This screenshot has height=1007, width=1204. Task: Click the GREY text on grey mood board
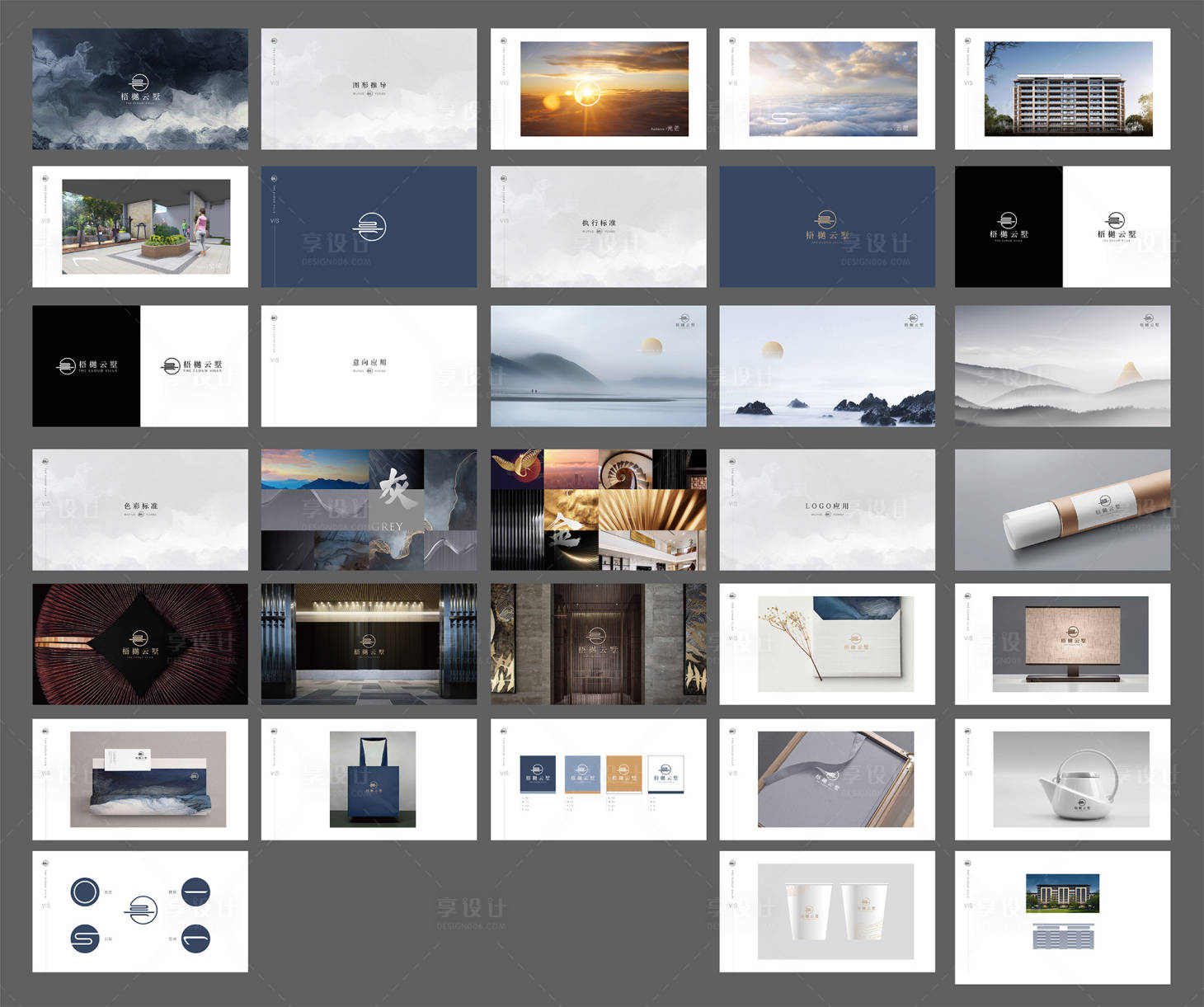[387, 526]
